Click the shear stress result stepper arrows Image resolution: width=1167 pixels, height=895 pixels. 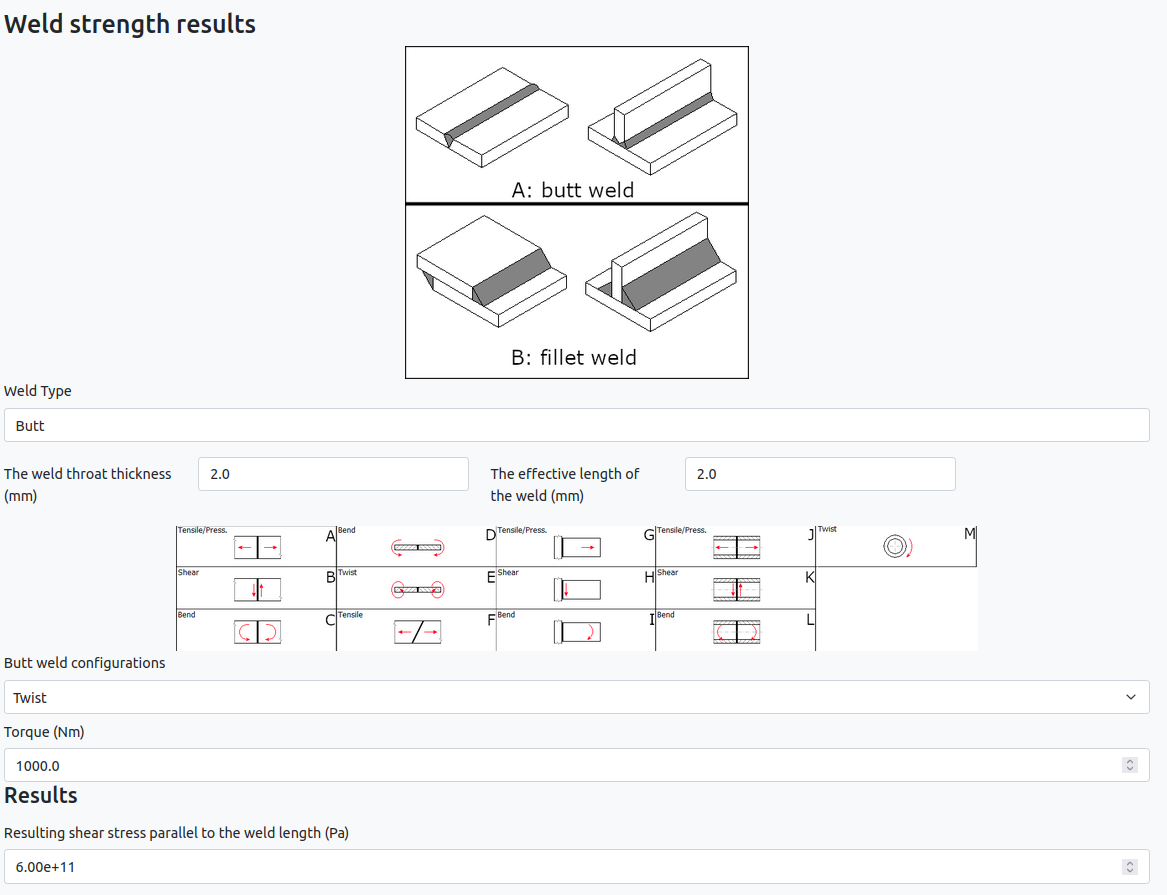pyautogui.click(x=1130, y=867)
